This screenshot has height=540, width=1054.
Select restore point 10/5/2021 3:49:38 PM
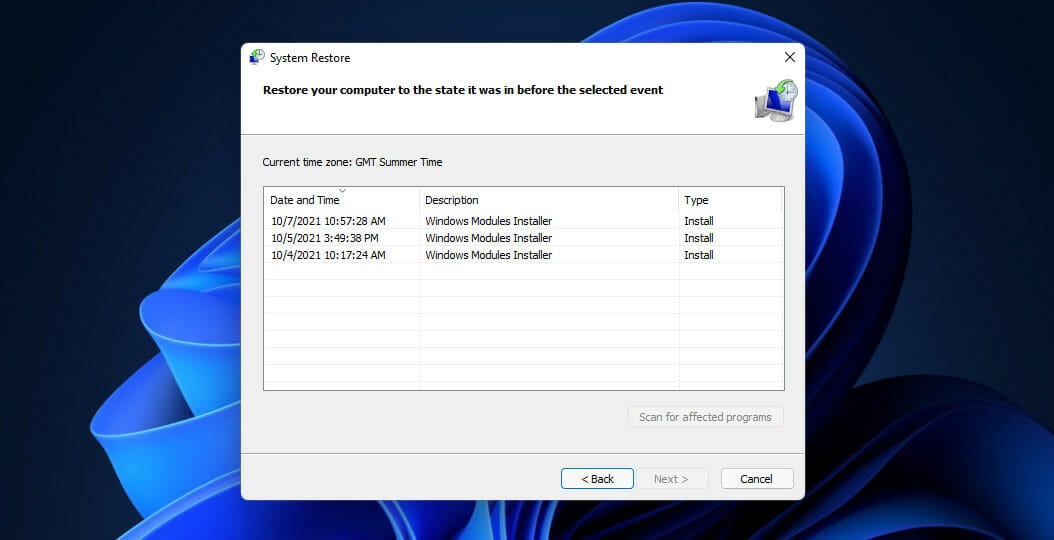[x=524, y=238]
